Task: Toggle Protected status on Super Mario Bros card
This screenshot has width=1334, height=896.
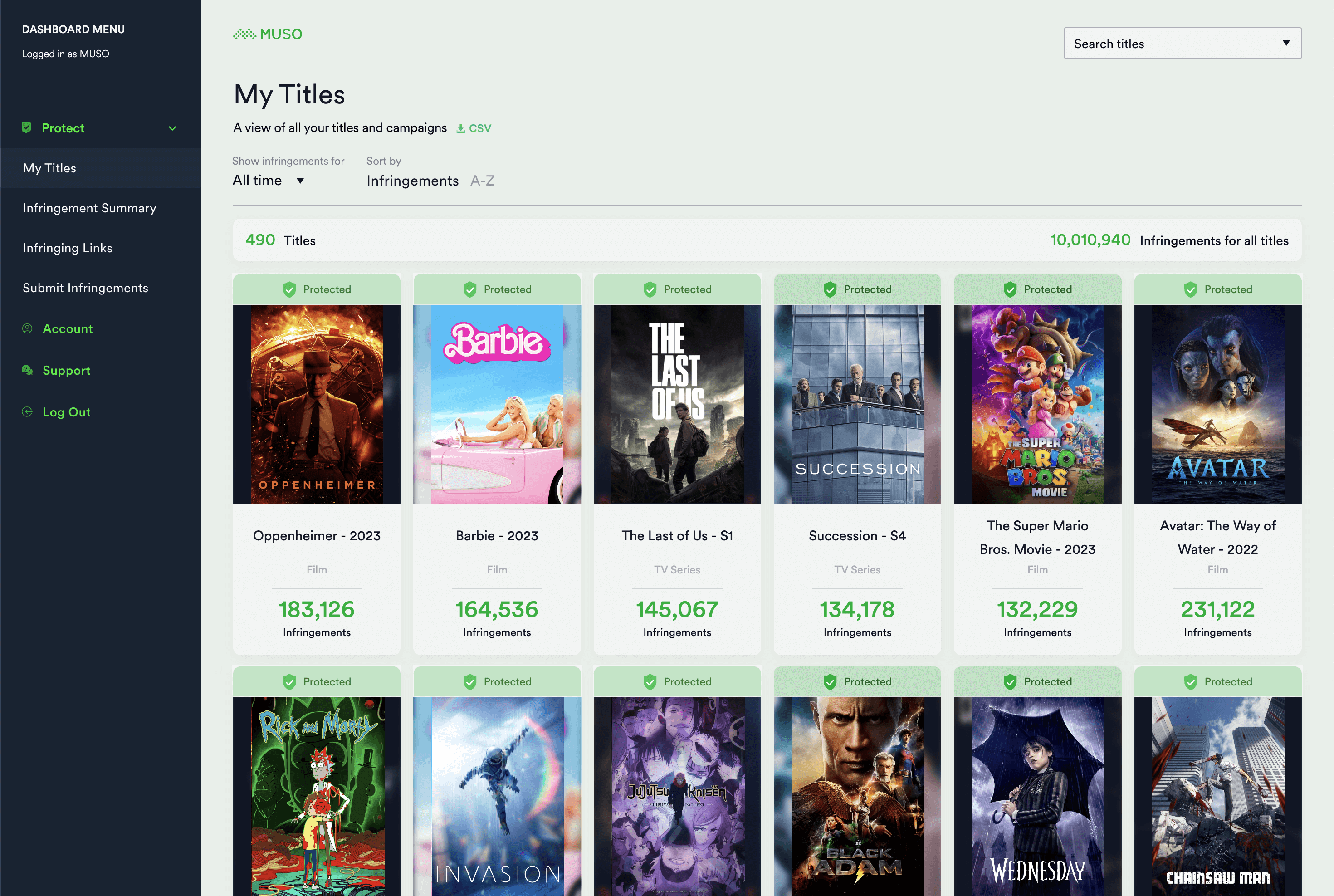Action: click(x=1037, y=289)
